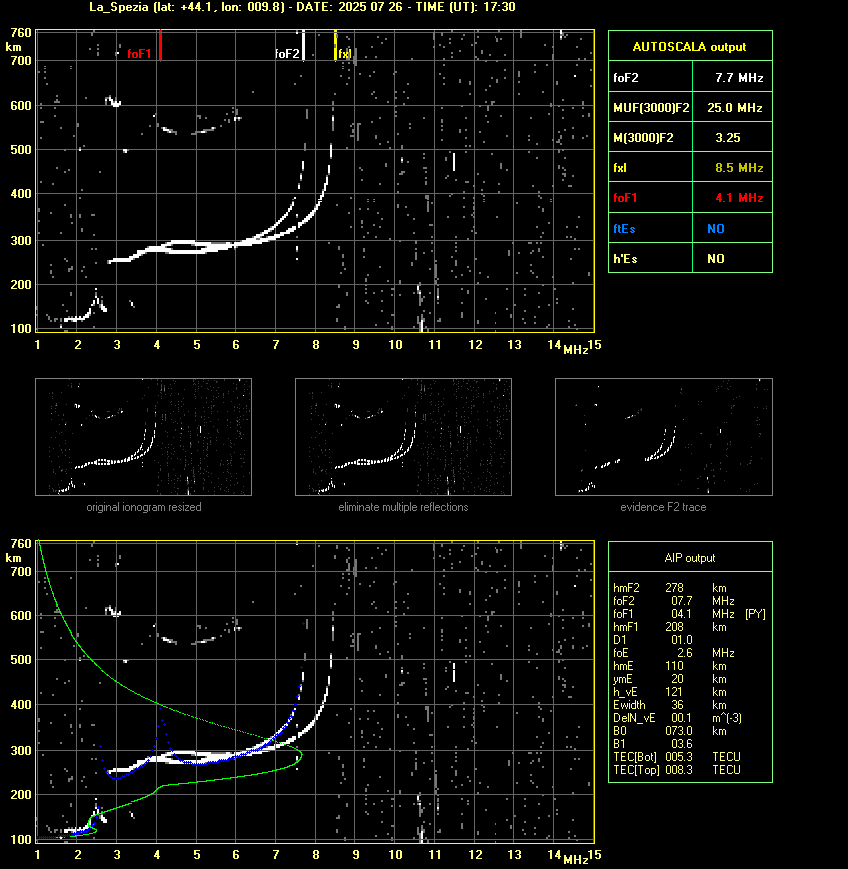Open the 'original ionogram resized' thumbnail
Viewport: 848px width, 869px height.
tap(144, 437)
